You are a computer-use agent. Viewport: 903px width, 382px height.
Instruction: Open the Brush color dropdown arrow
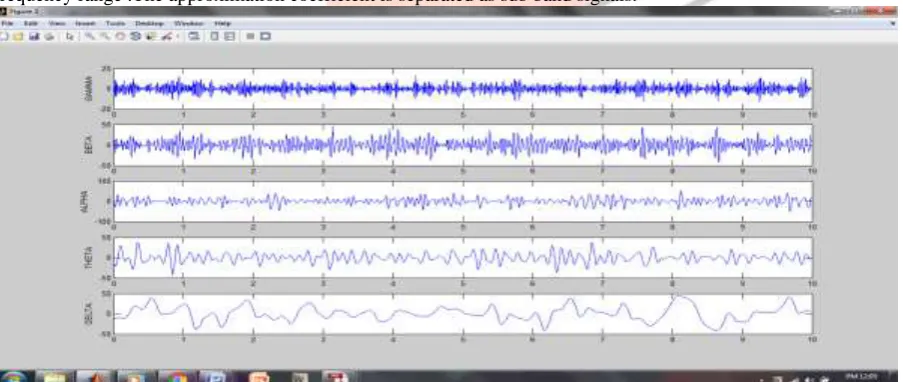177,36
